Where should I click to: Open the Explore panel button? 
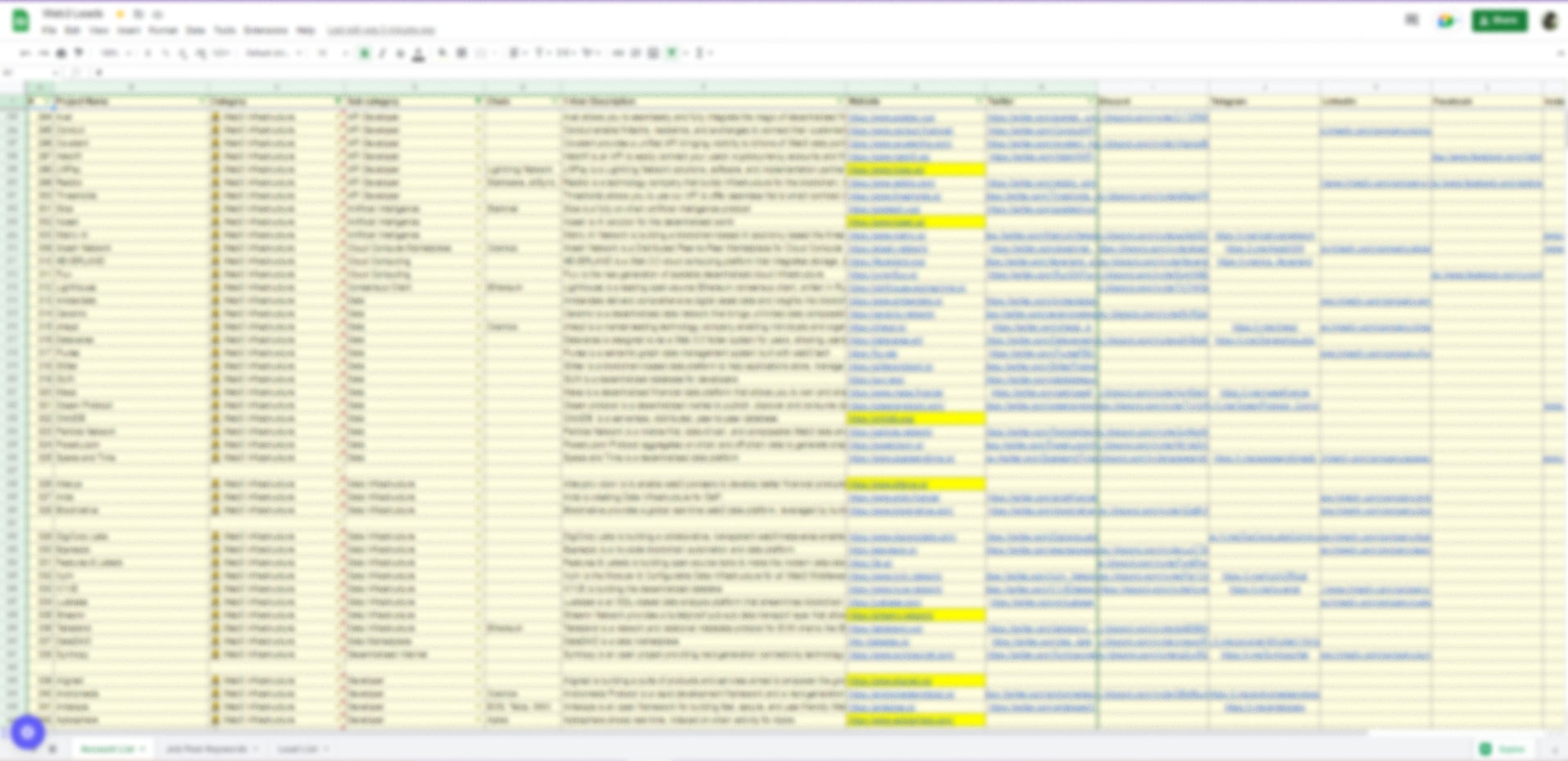point(1503,749)
